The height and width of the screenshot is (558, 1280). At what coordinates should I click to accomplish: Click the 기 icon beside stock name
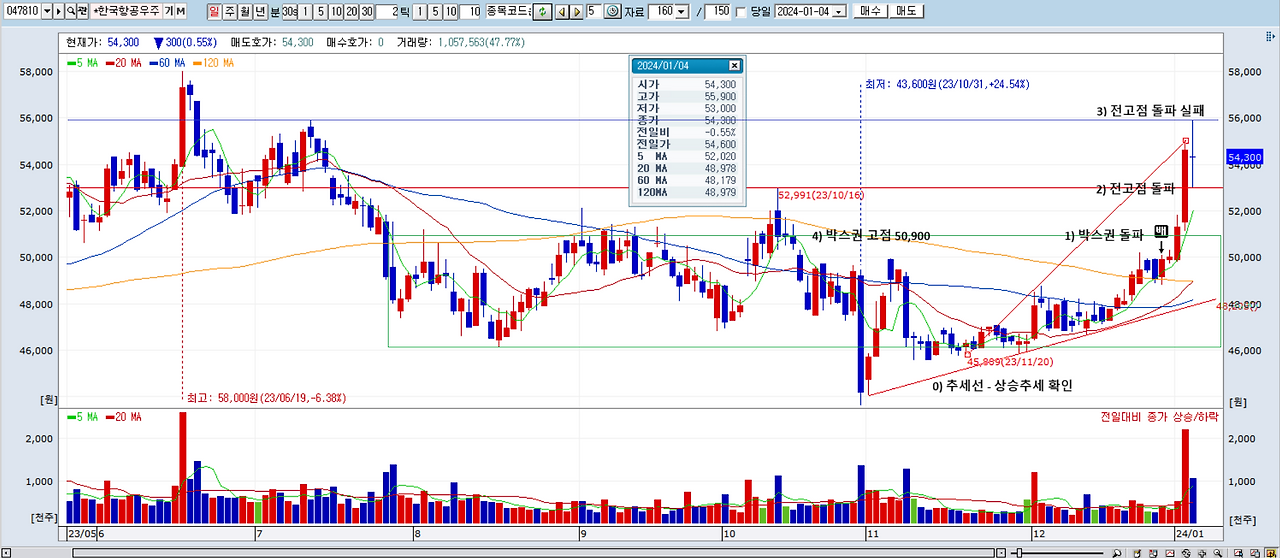click(169, 11)
